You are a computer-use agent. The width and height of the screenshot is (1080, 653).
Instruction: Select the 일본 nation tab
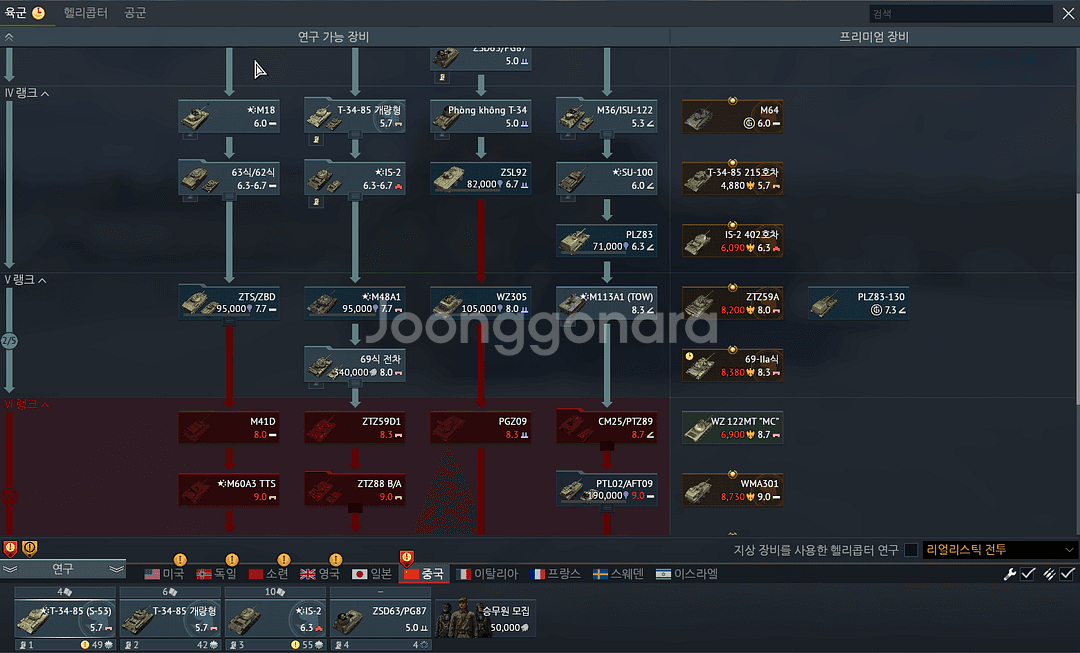[x=372, y=574]
